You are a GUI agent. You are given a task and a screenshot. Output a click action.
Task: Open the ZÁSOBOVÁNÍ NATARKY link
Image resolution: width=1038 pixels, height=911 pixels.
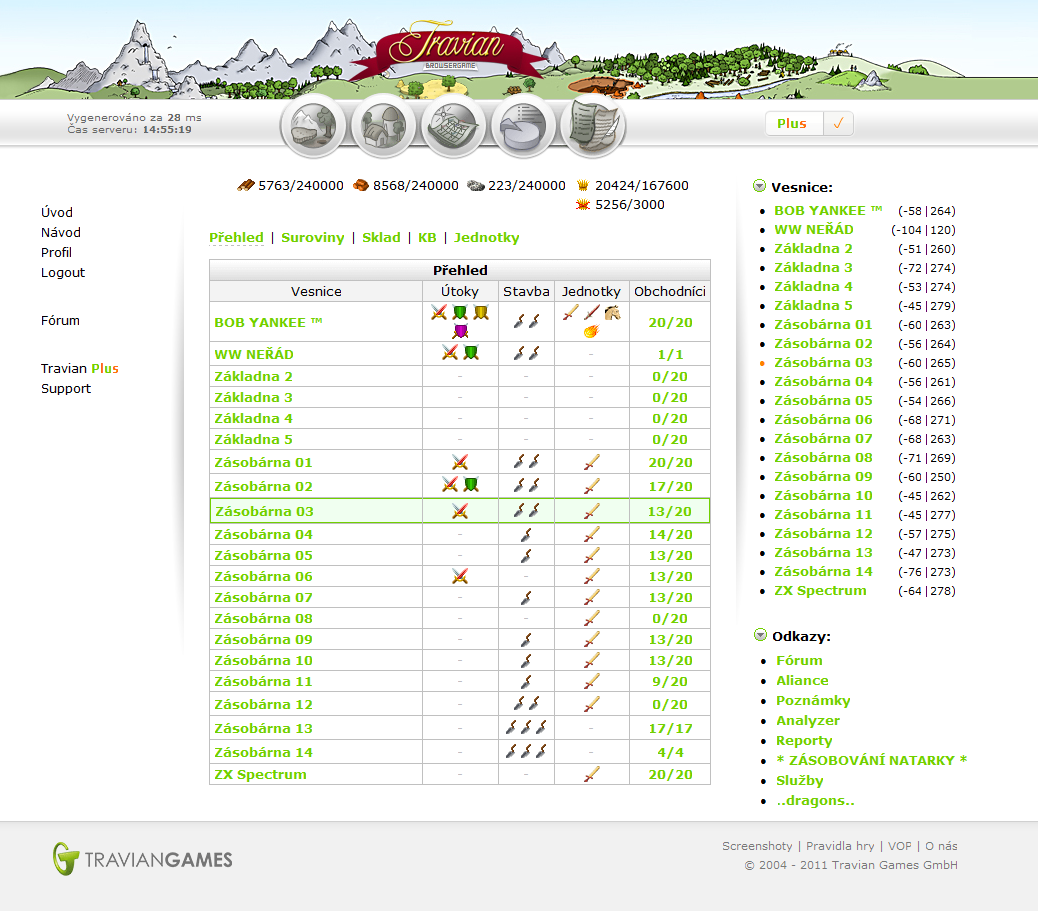pos(871,761)
